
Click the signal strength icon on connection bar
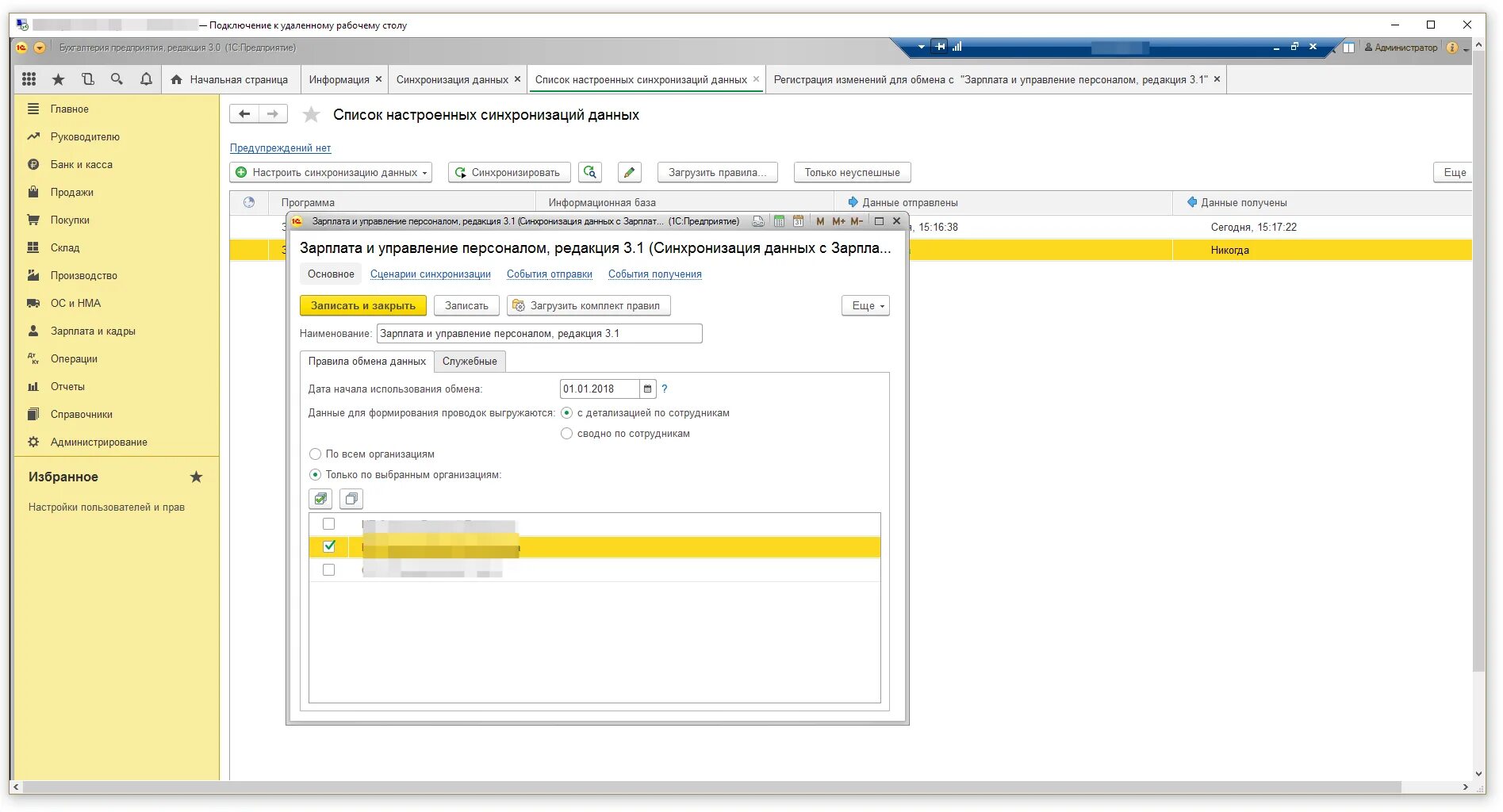pyautogui.click(x=957, y=47)
